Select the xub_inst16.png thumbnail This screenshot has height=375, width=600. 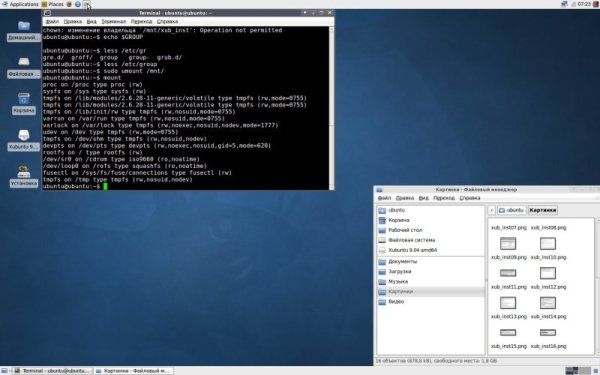tap(548, 332)
